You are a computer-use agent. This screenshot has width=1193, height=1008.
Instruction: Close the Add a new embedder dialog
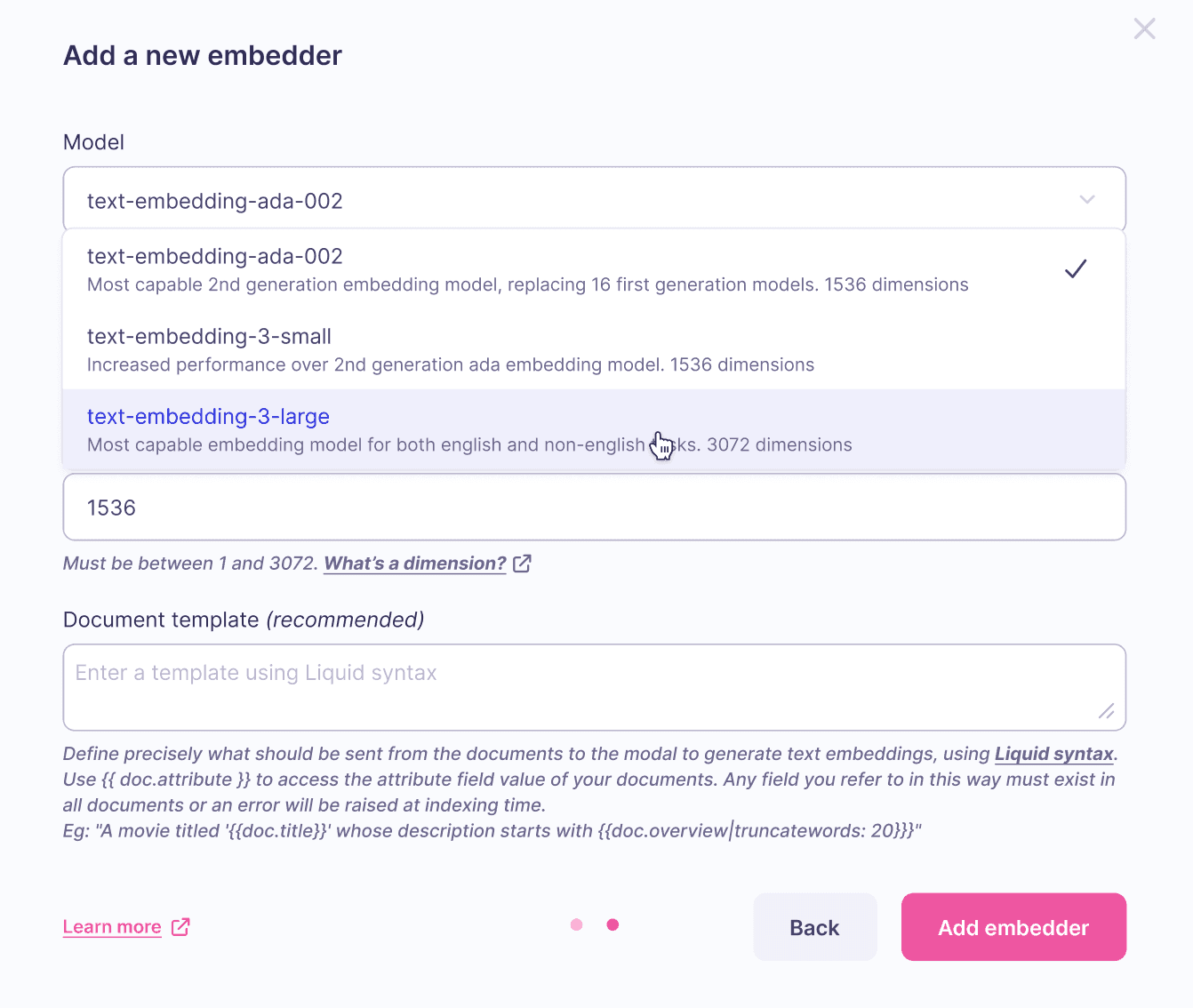(x=1144, y=29)
